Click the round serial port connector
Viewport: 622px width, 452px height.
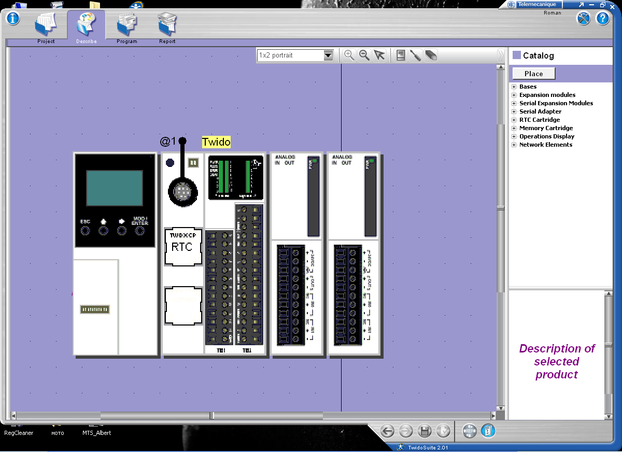tap(183, 192)
